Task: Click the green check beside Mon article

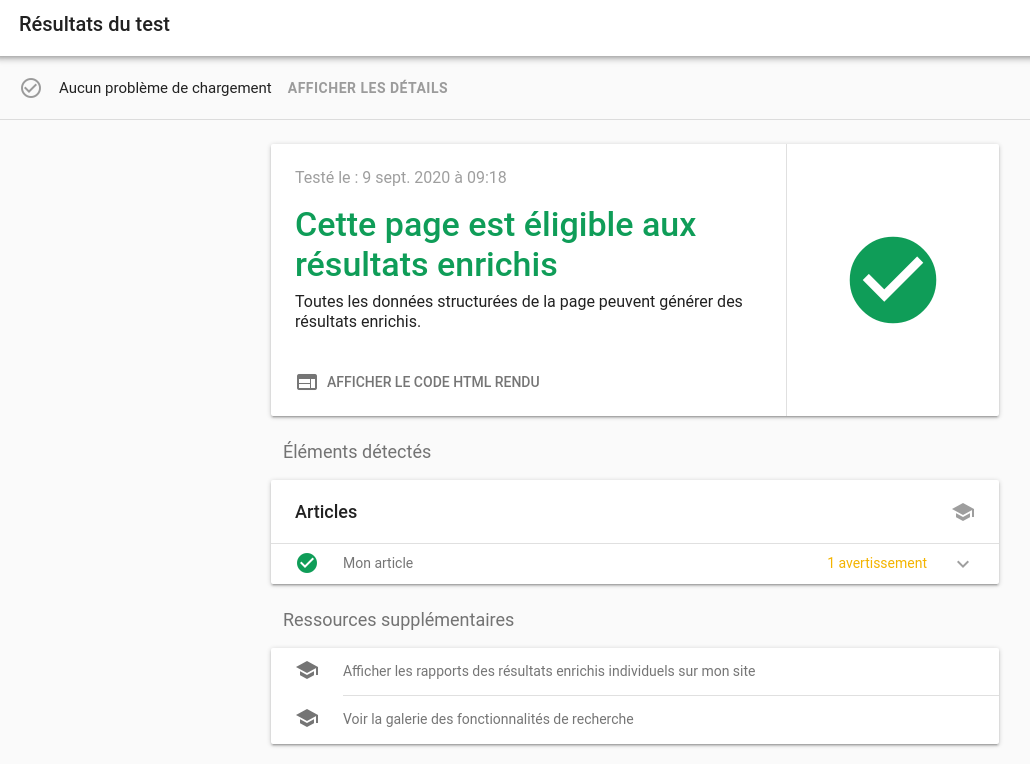Action: coord(307,563)
